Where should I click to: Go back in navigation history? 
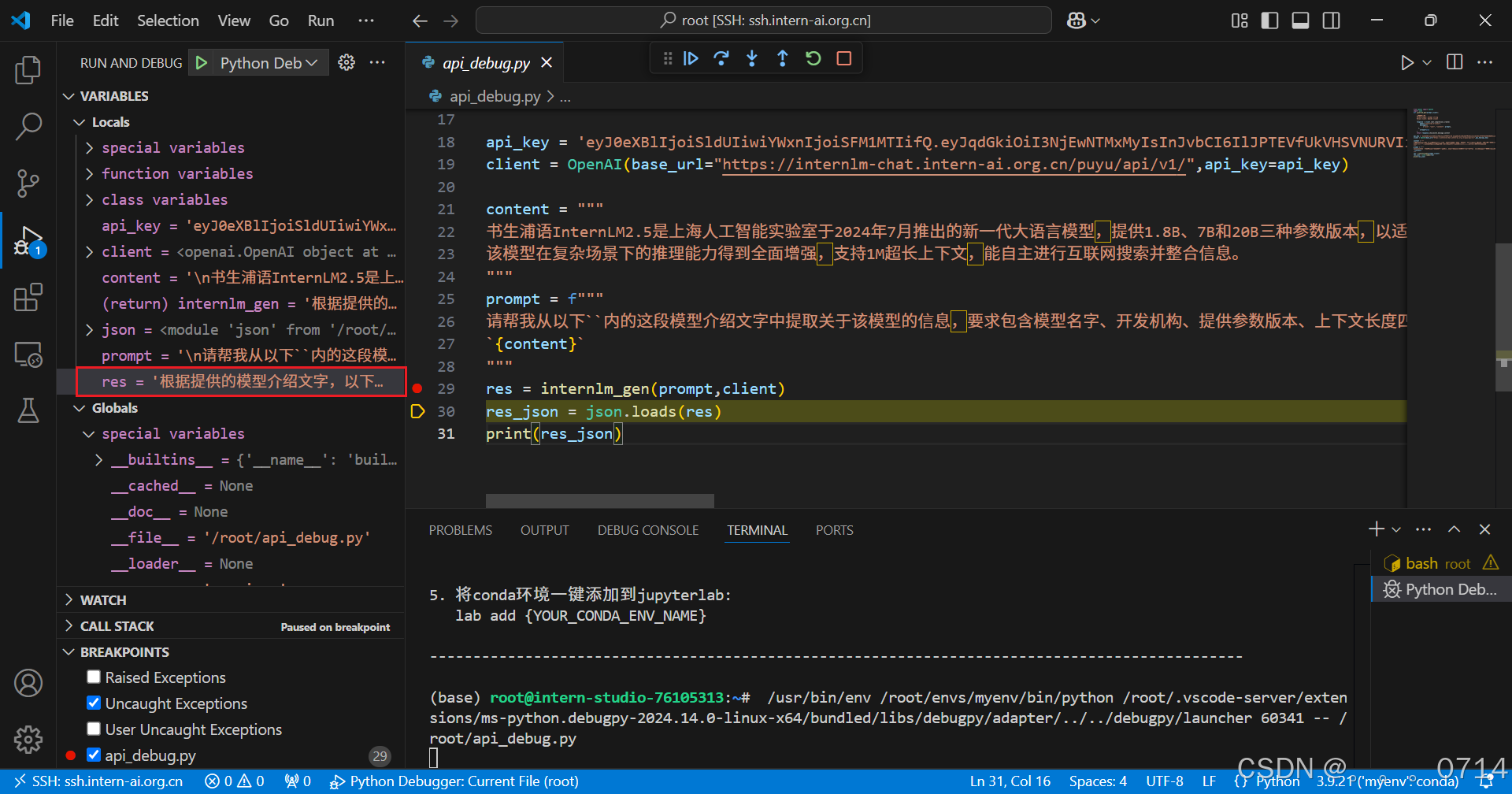coord(421,20)
